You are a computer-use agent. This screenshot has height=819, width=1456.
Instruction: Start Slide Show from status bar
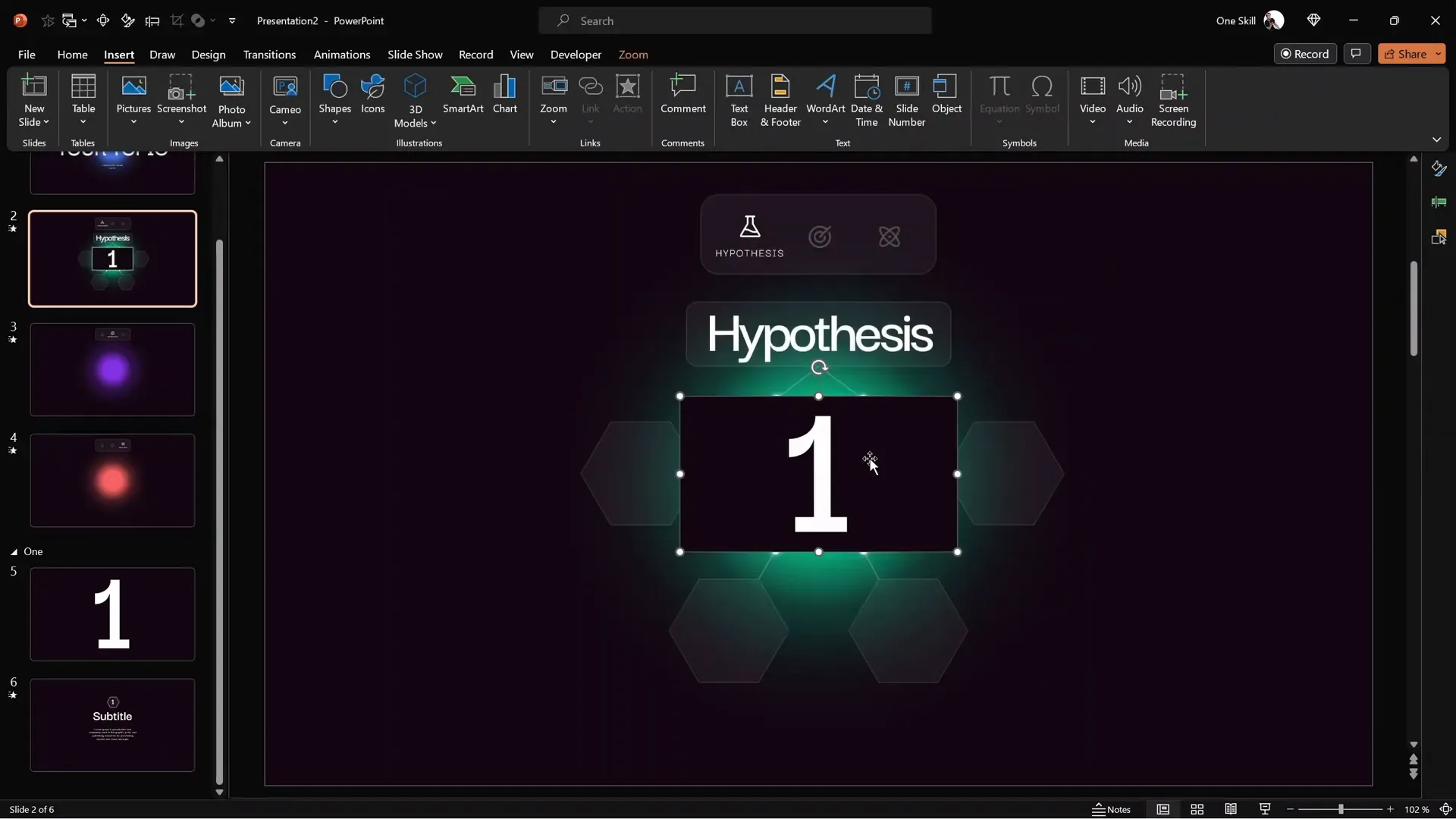coord(1264,809)
